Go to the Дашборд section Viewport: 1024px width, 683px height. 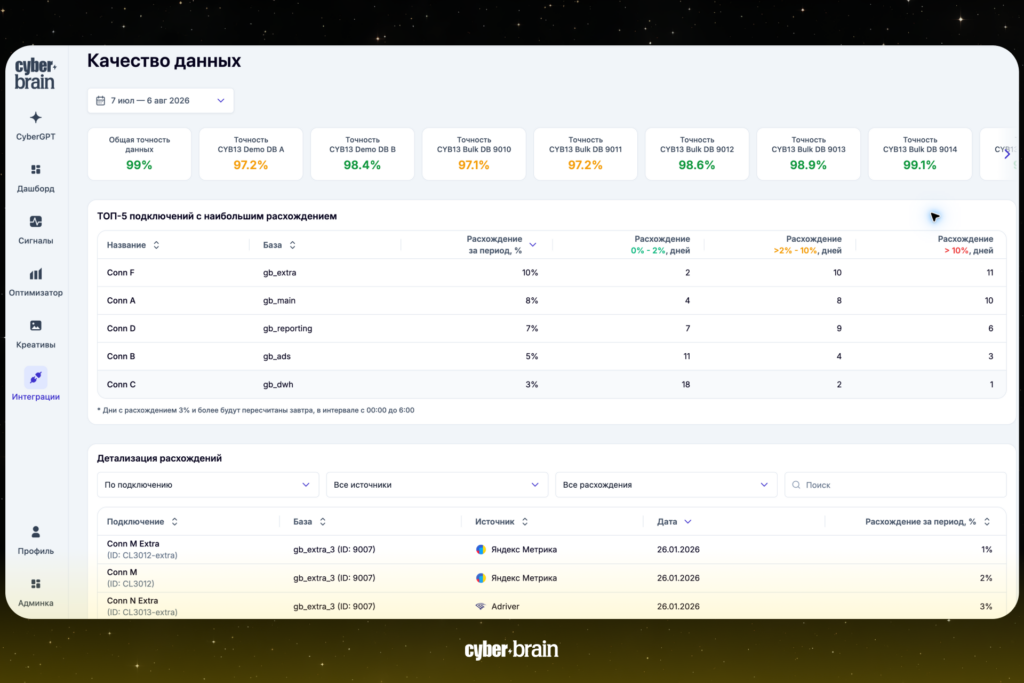(35, 178)
